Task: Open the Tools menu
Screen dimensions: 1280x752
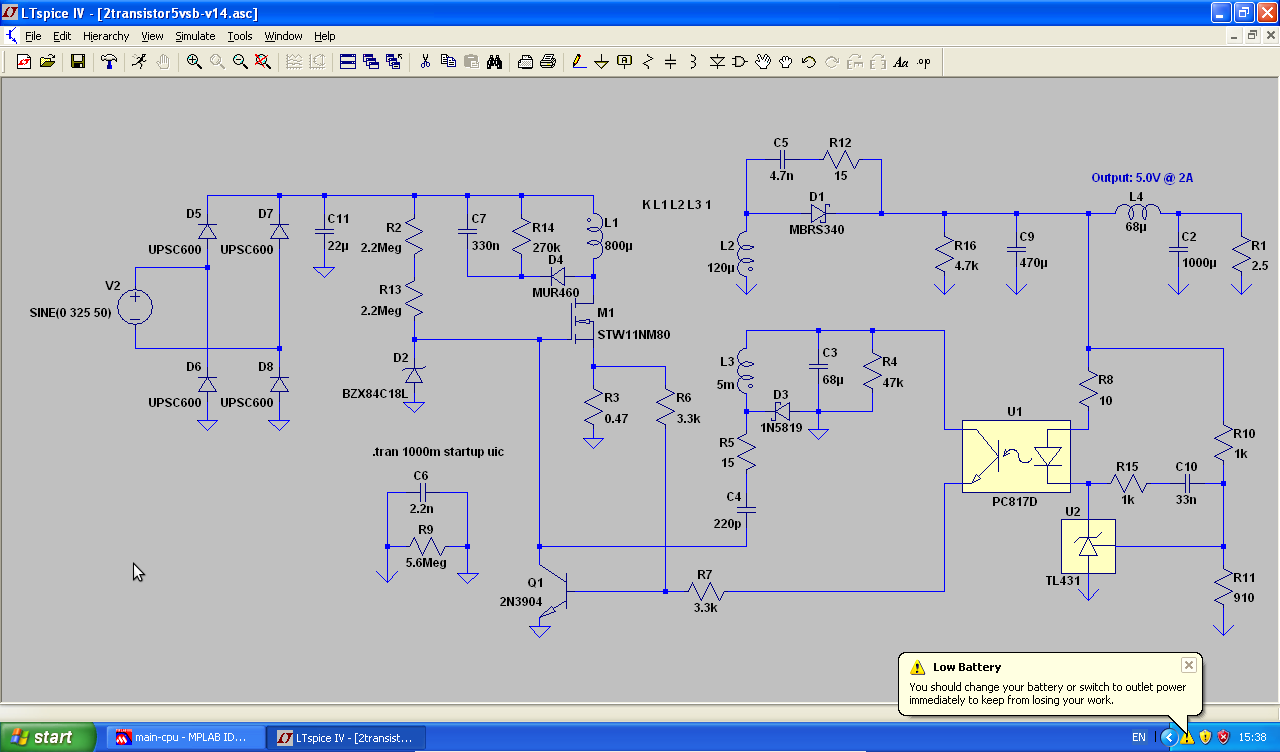Action: 240,36
